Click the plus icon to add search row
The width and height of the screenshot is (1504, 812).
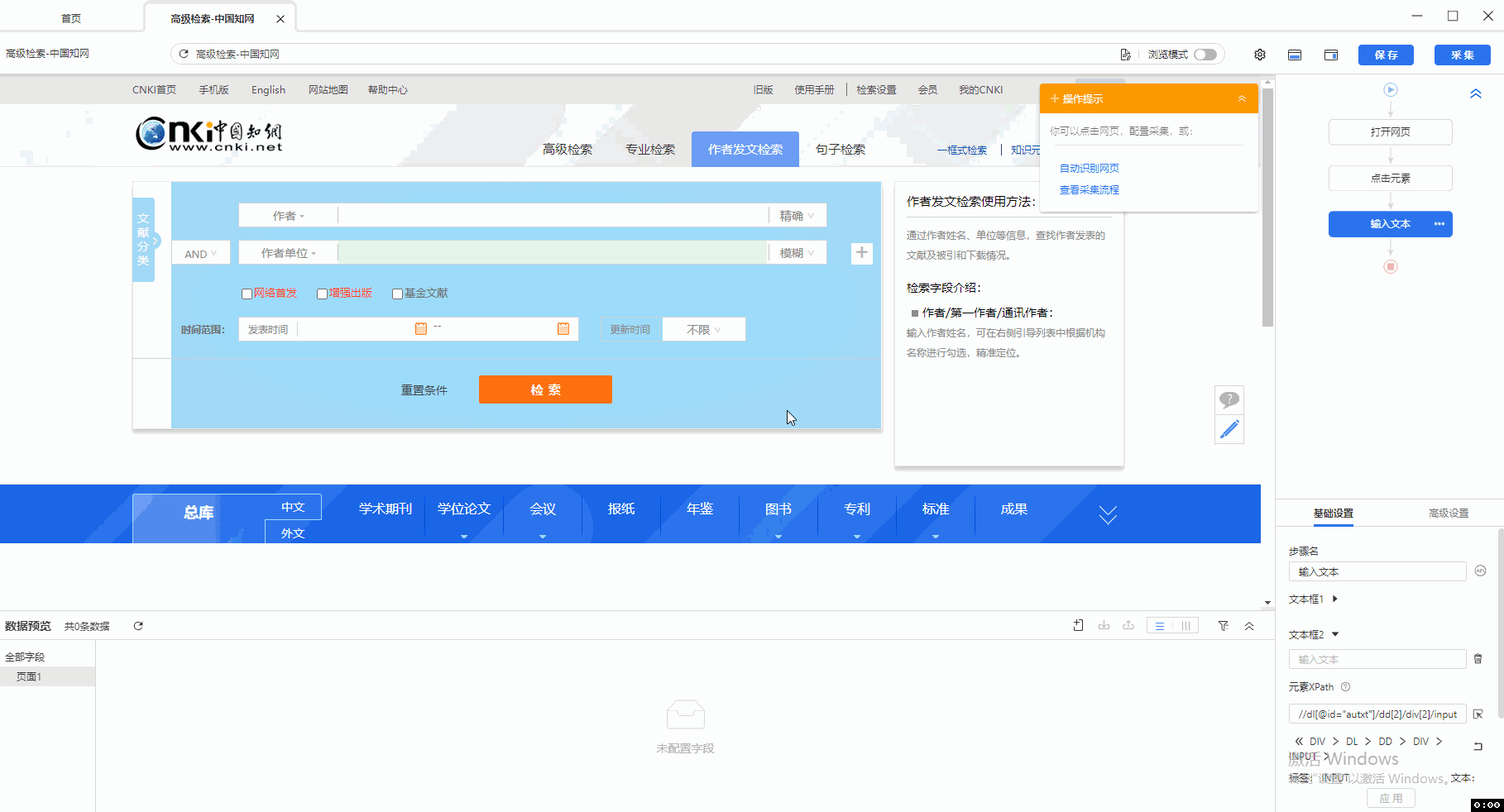861,253
